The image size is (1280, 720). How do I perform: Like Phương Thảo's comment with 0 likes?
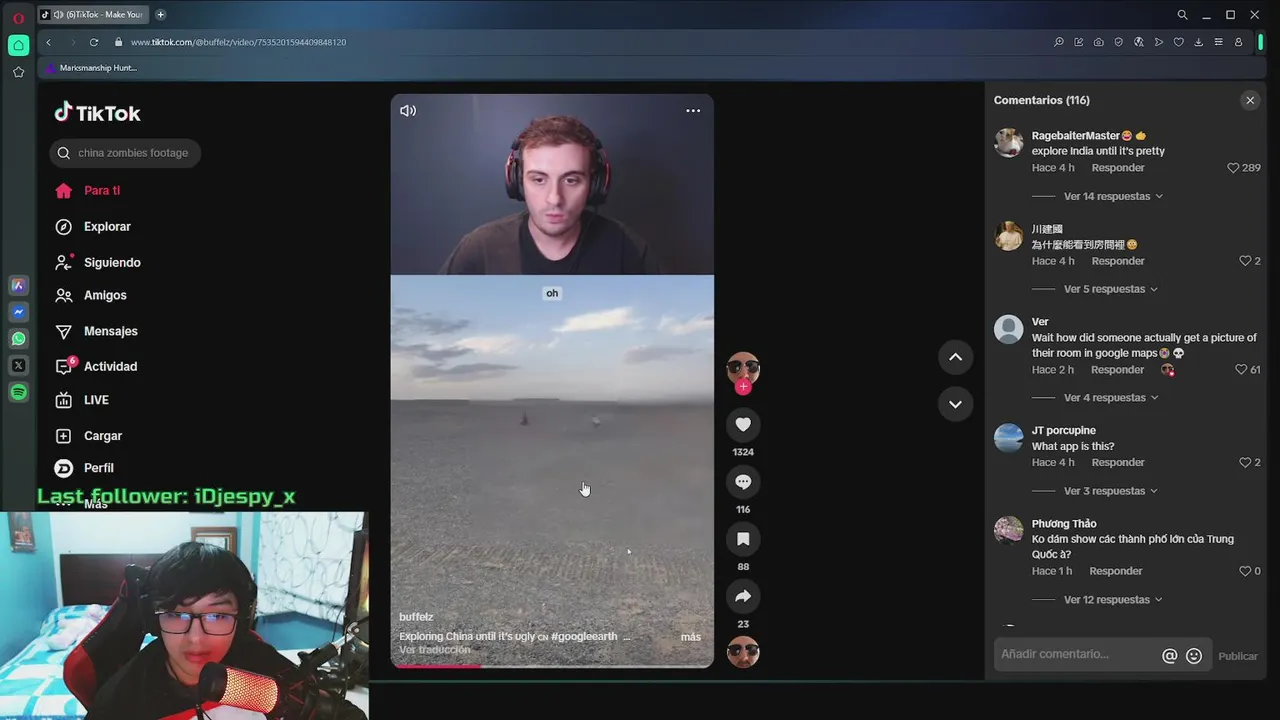[1245, 571]
